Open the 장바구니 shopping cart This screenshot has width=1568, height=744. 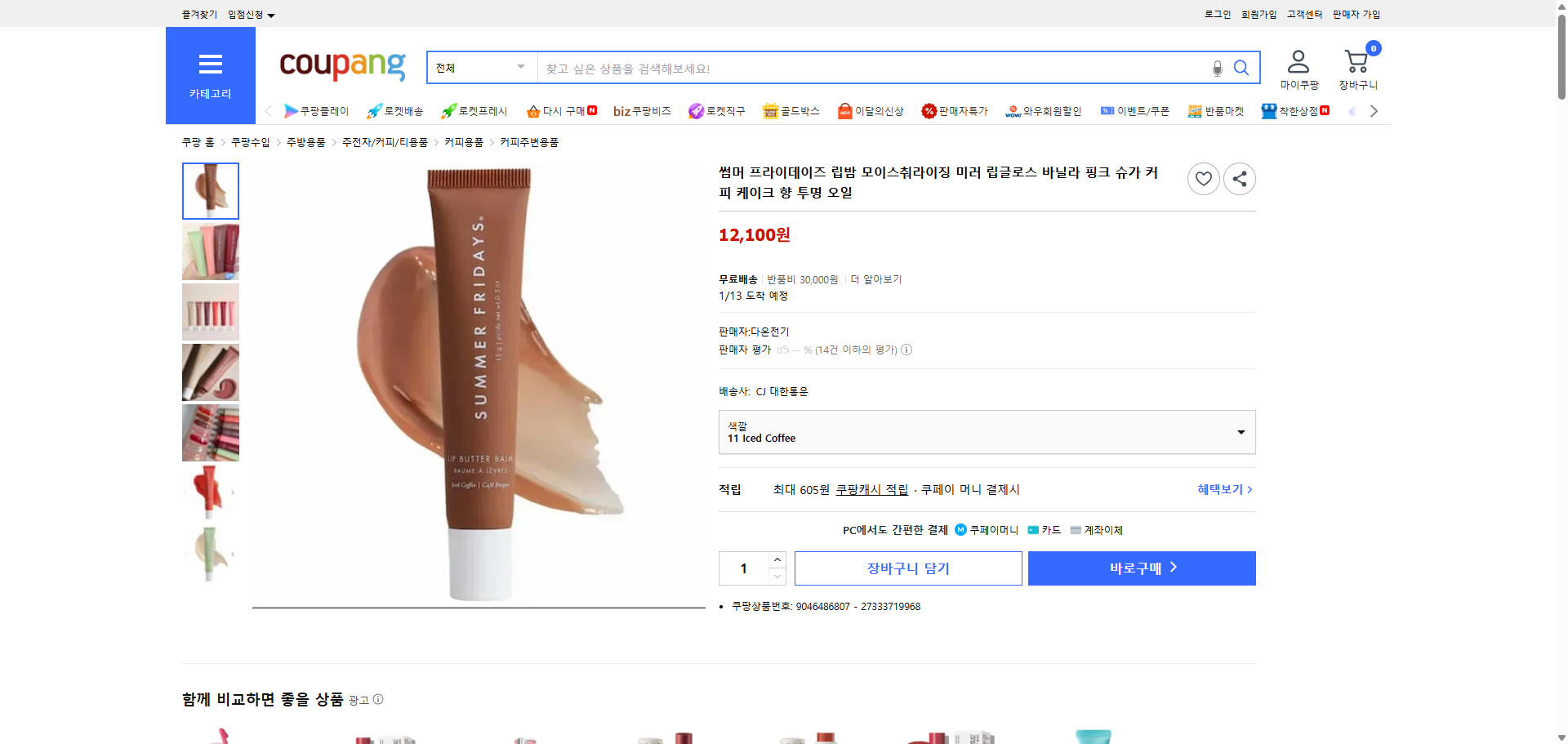pyautogui.click(x=1356, y=65)
